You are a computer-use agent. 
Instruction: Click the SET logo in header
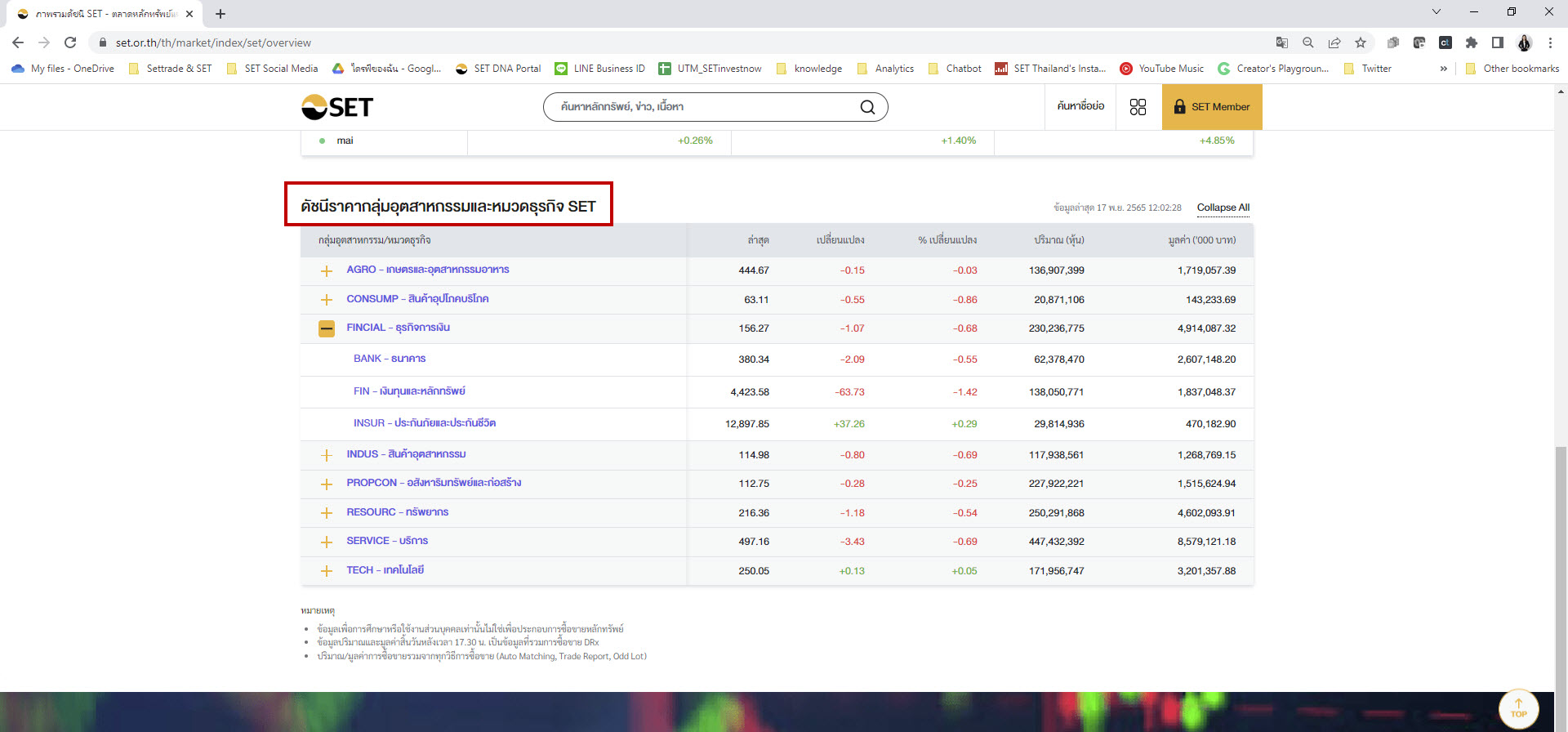pos(337,107)
